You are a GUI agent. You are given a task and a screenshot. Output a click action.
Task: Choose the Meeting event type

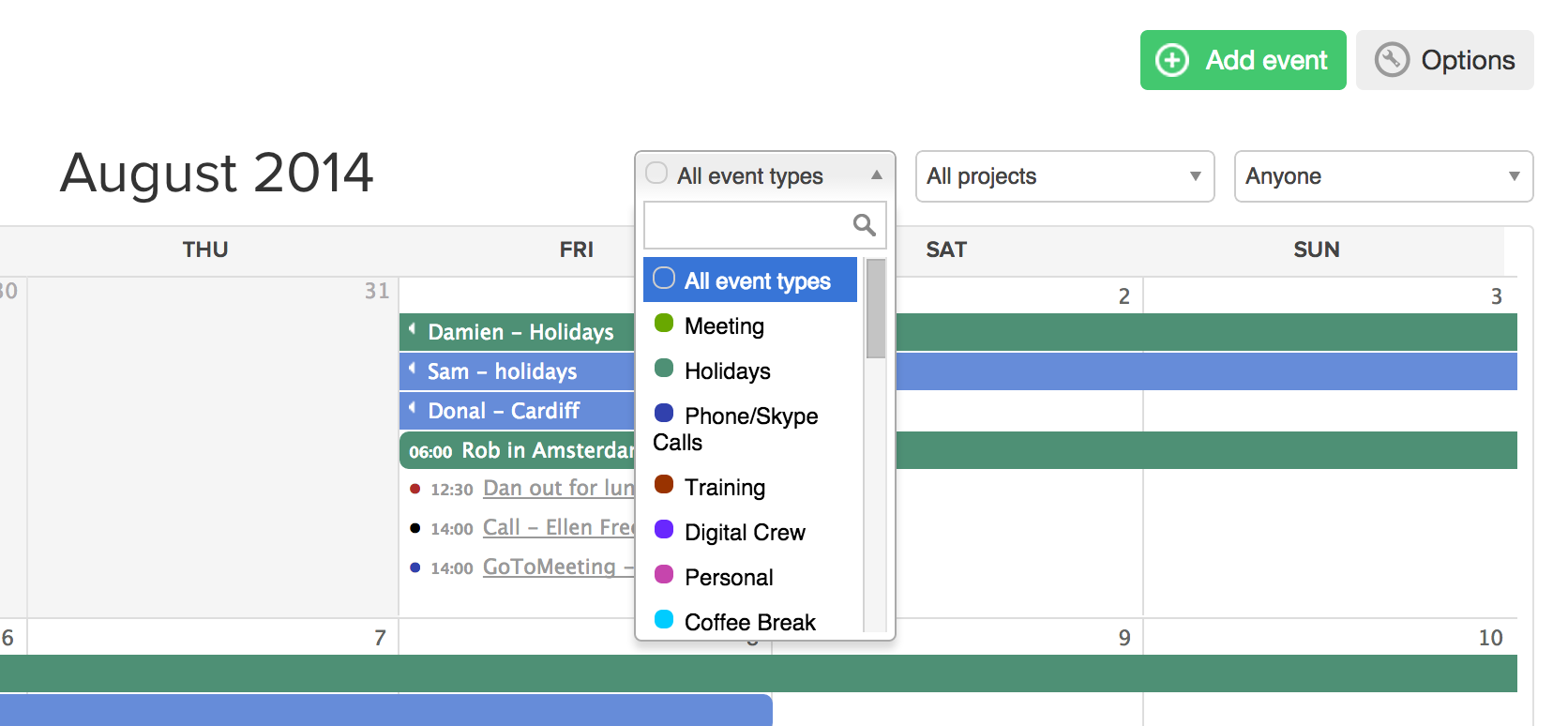click(x=724, y=326)
